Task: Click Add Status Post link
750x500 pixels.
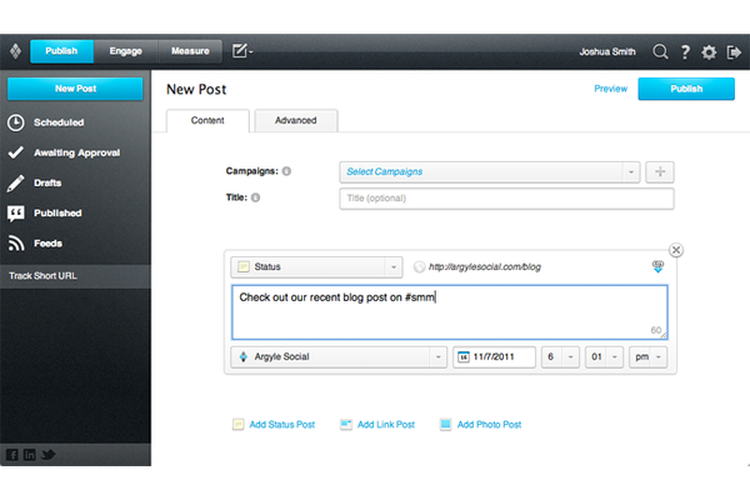Action: [282, 424]
